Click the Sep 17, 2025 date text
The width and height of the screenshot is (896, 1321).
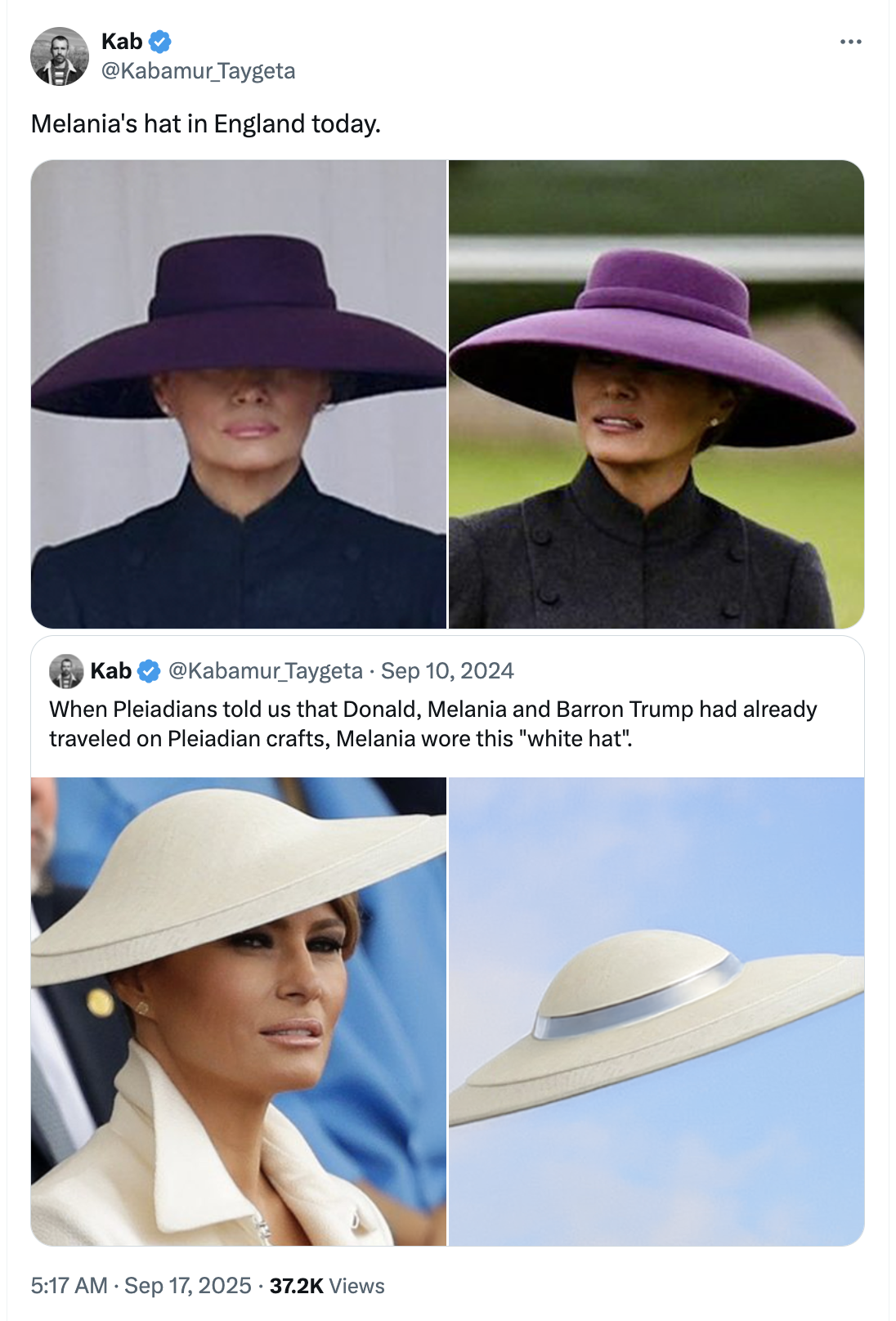(187, 1286)
